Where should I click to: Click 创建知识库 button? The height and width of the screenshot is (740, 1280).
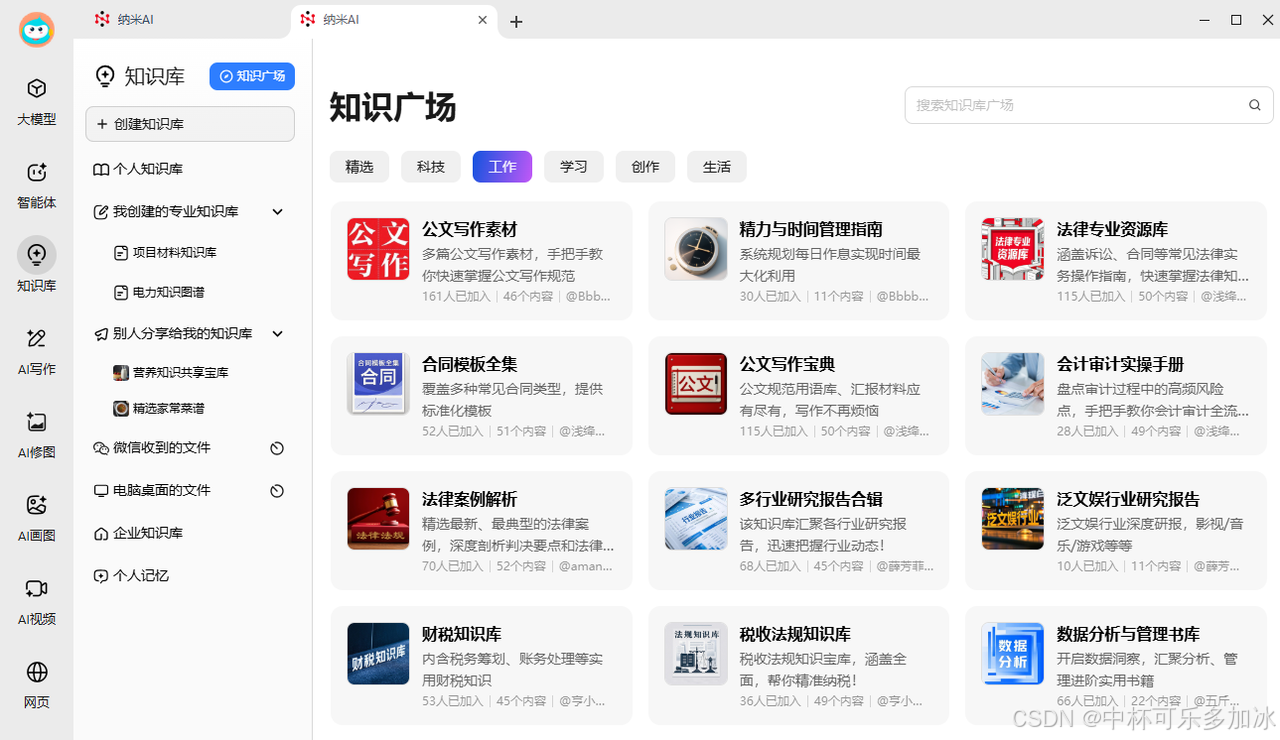click(x=190, y=124)
